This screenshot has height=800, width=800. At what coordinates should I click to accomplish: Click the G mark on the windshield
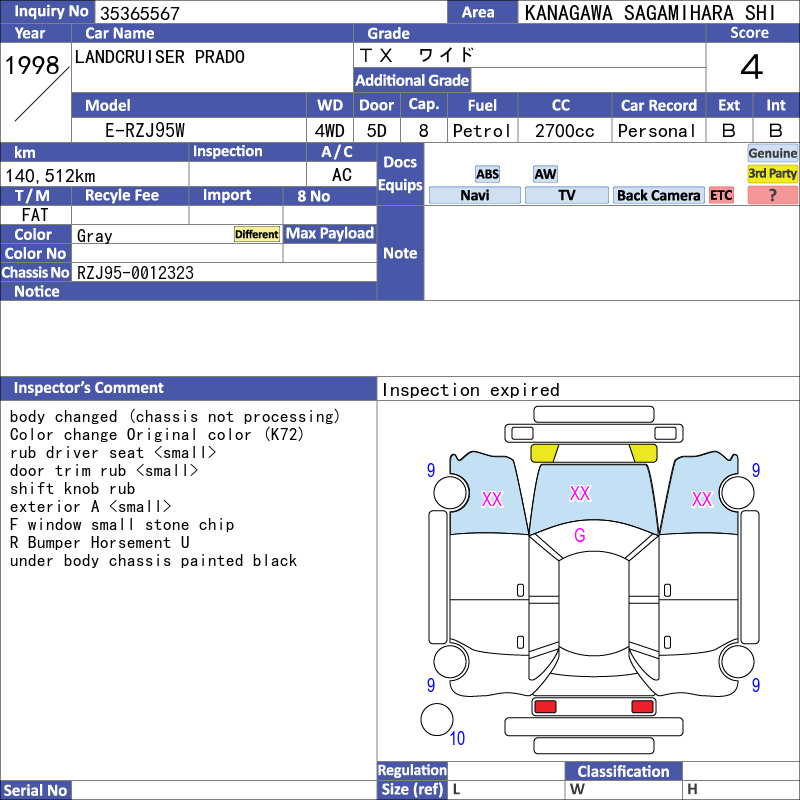pyautogui.click(x=580, y=535)
